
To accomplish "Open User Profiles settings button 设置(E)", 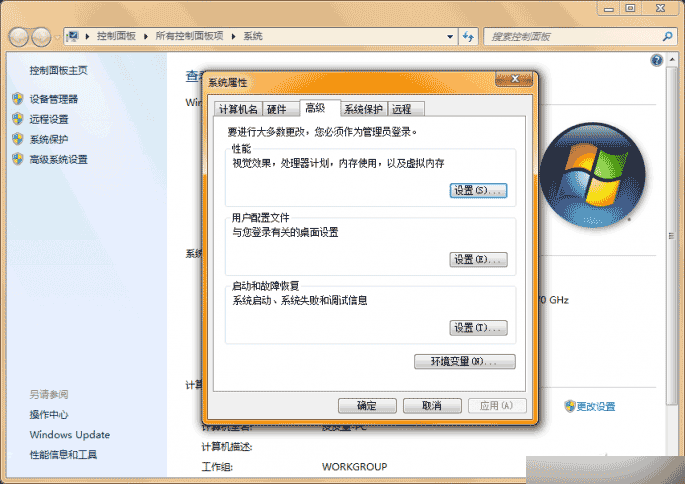I will [x=478, y=259].
